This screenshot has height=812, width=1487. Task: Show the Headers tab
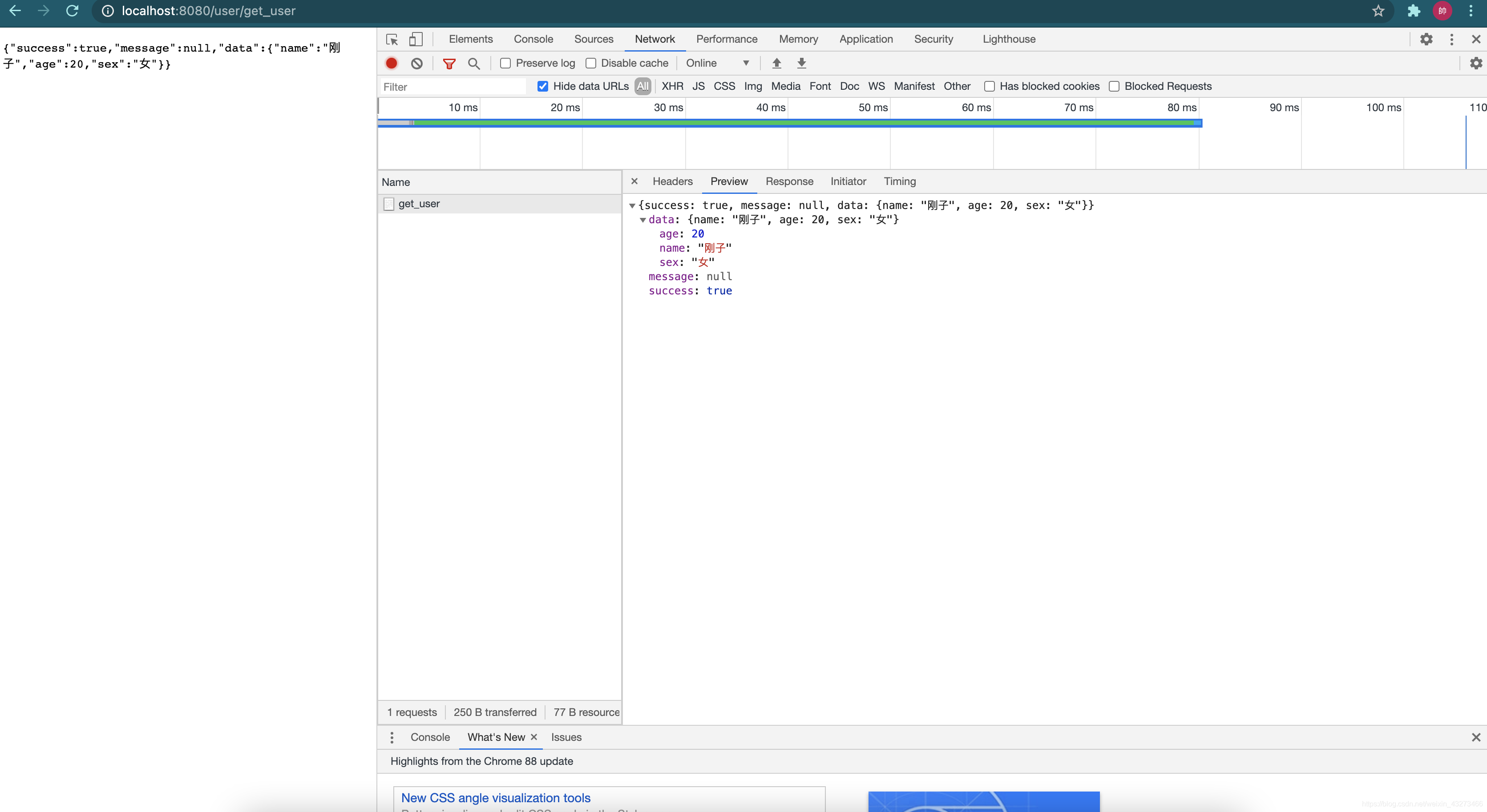pos(672,181)
